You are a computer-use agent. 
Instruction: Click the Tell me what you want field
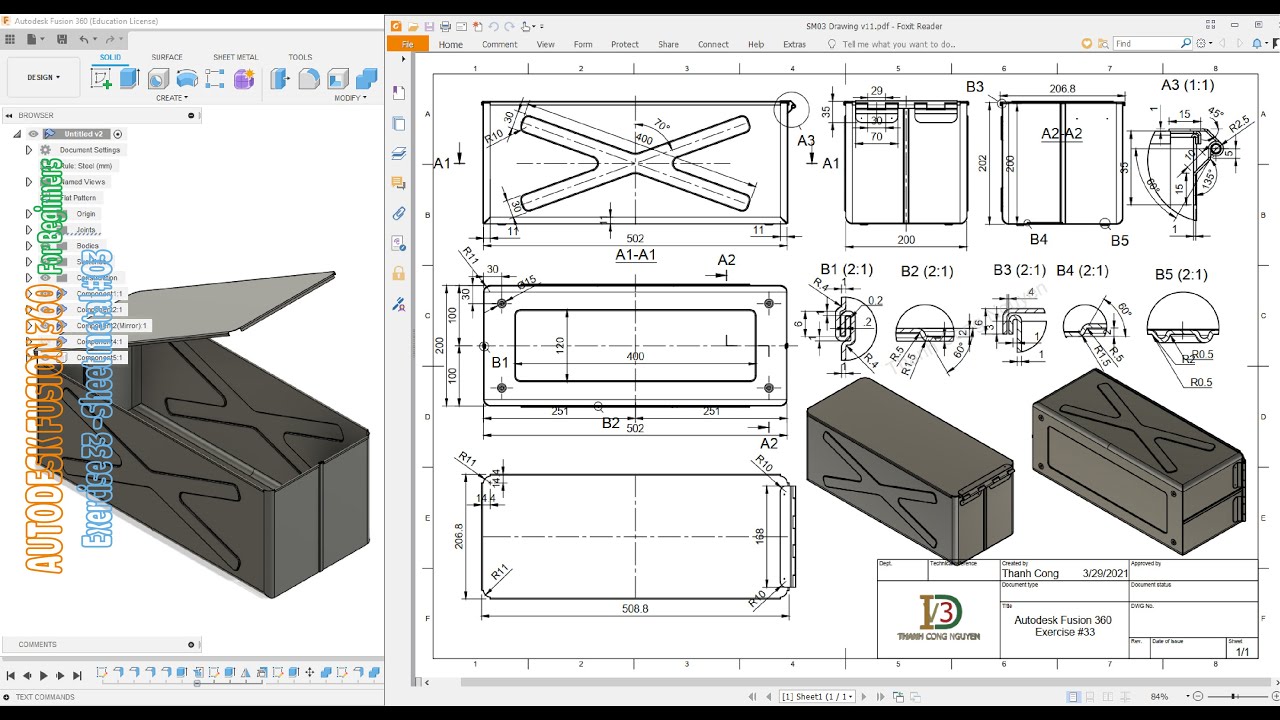point(892,44)
